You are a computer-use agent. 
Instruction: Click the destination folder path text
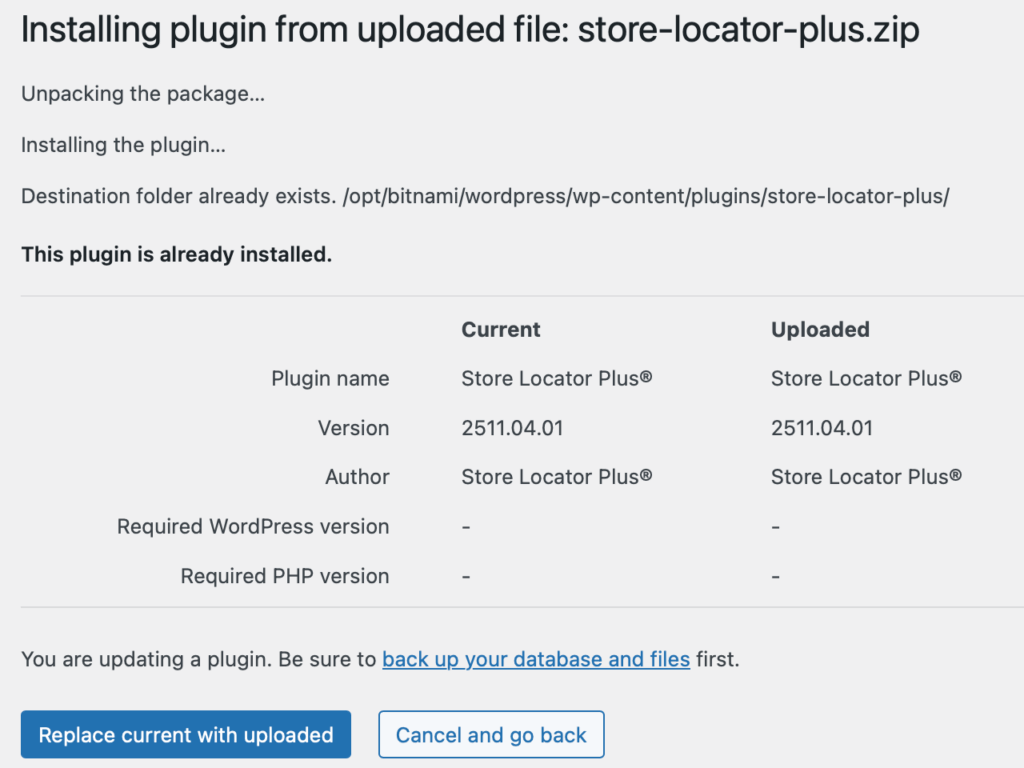point(645,196)
